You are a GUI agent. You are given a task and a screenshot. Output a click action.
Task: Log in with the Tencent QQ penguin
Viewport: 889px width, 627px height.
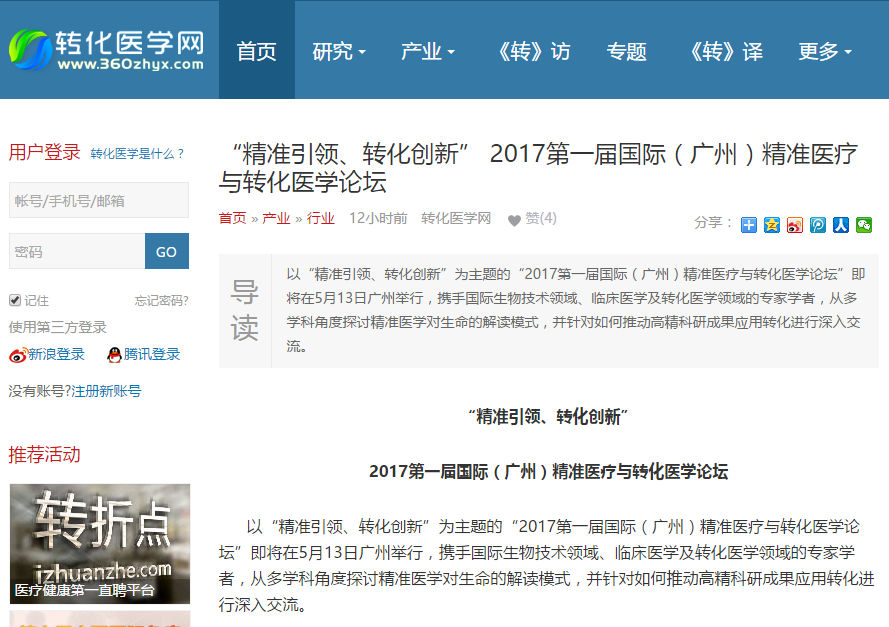(x=115, y=355)
